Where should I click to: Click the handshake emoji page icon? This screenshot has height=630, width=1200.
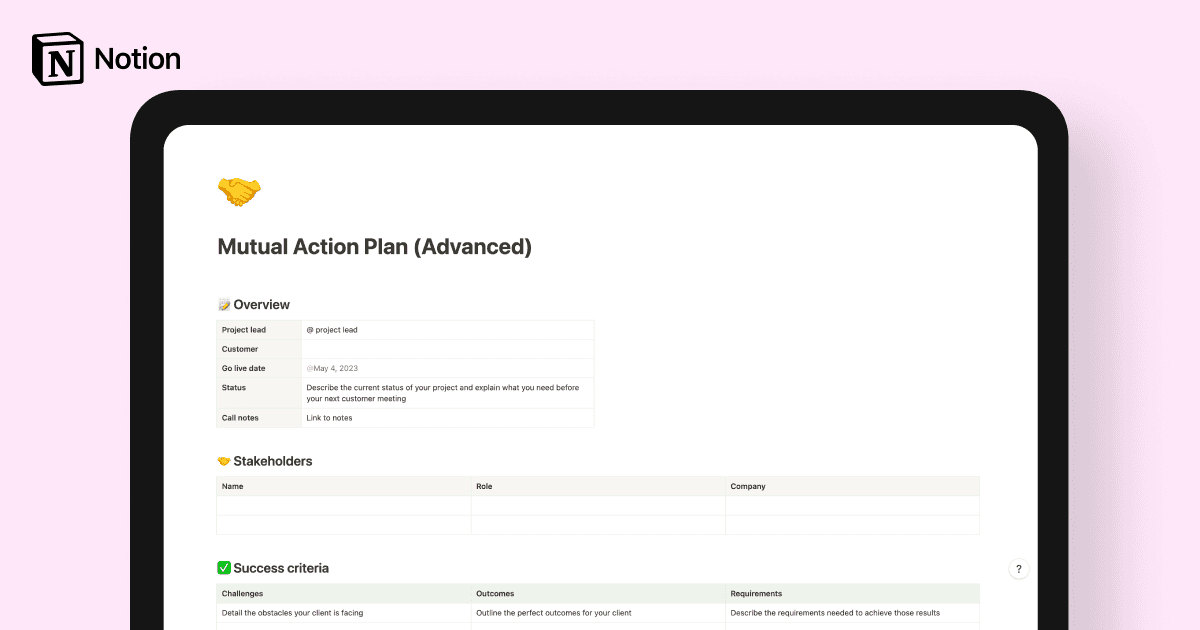237,191
